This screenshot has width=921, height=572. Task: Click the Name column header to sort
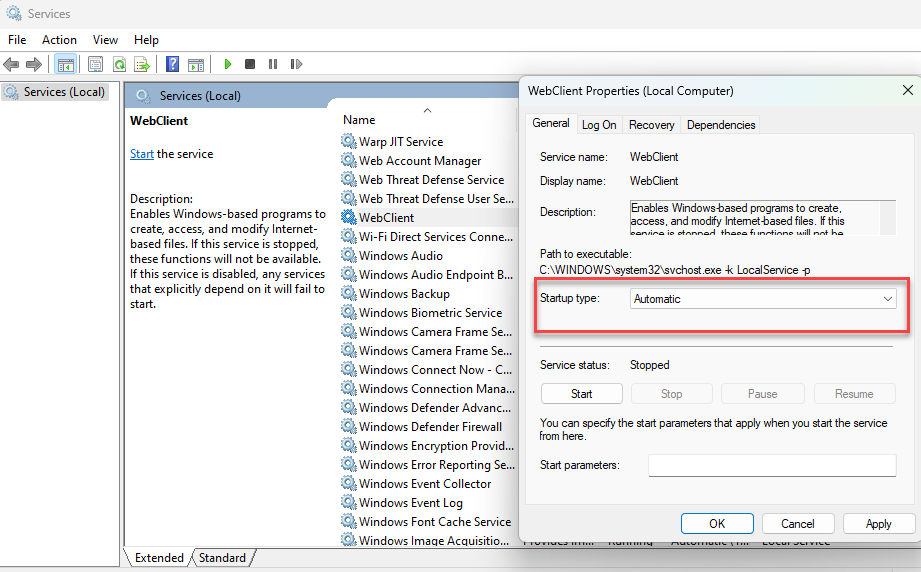pyautogui.click(x=359, y=119)
